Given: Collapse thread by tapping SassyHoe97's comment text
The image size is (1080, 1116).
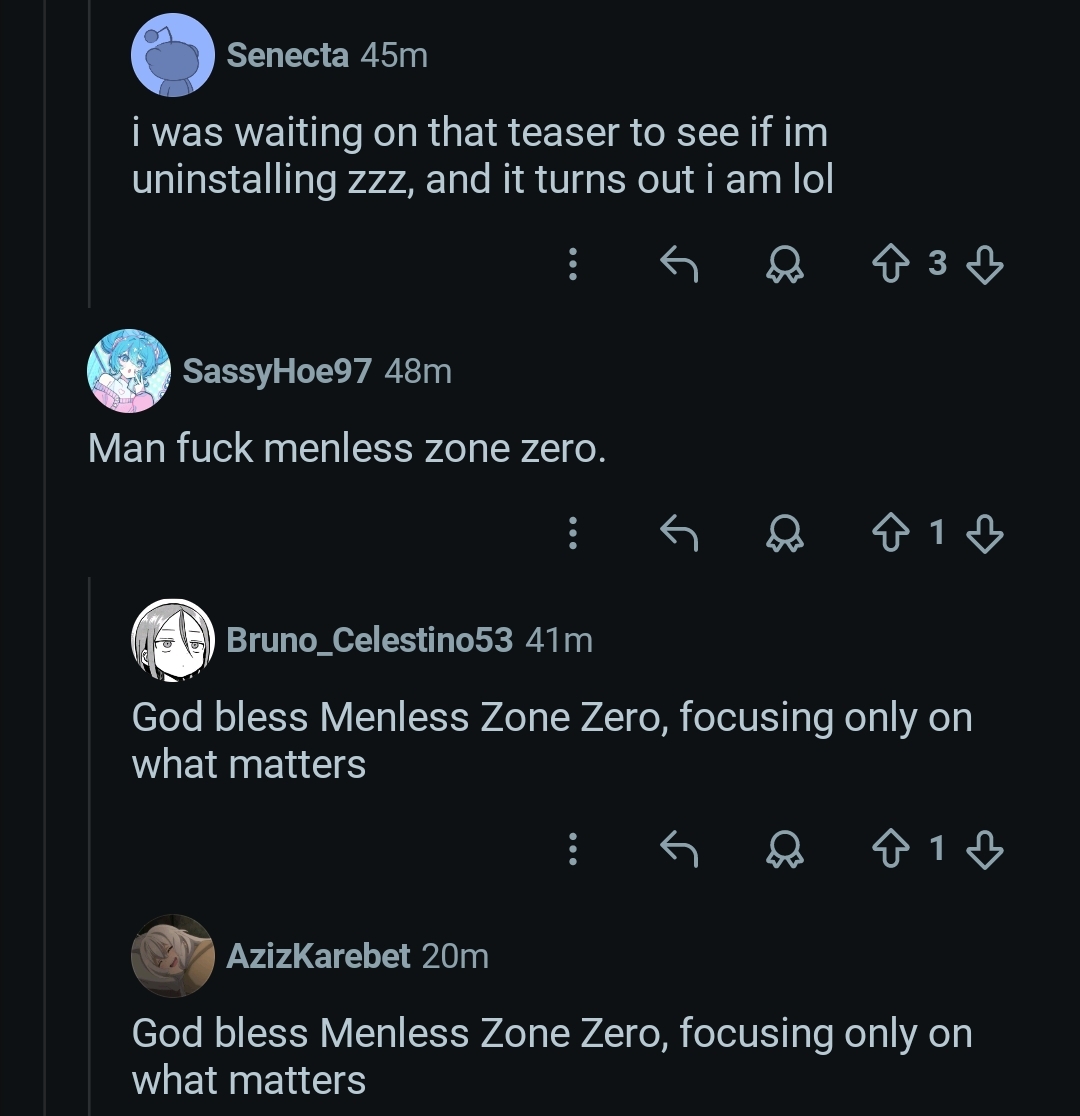Looking at the screenshot, I should click(x=347, y=448).
